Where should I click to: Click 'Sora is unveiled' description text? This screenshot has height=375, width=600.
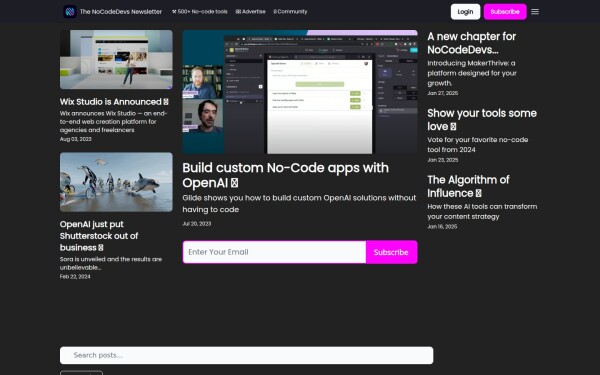tap(111, 263)
